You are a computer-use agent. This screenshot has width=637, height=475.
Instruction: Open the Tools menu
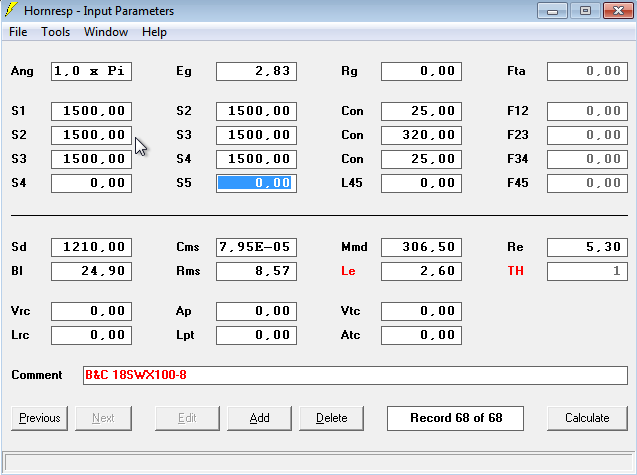click(x=55, y=32)
